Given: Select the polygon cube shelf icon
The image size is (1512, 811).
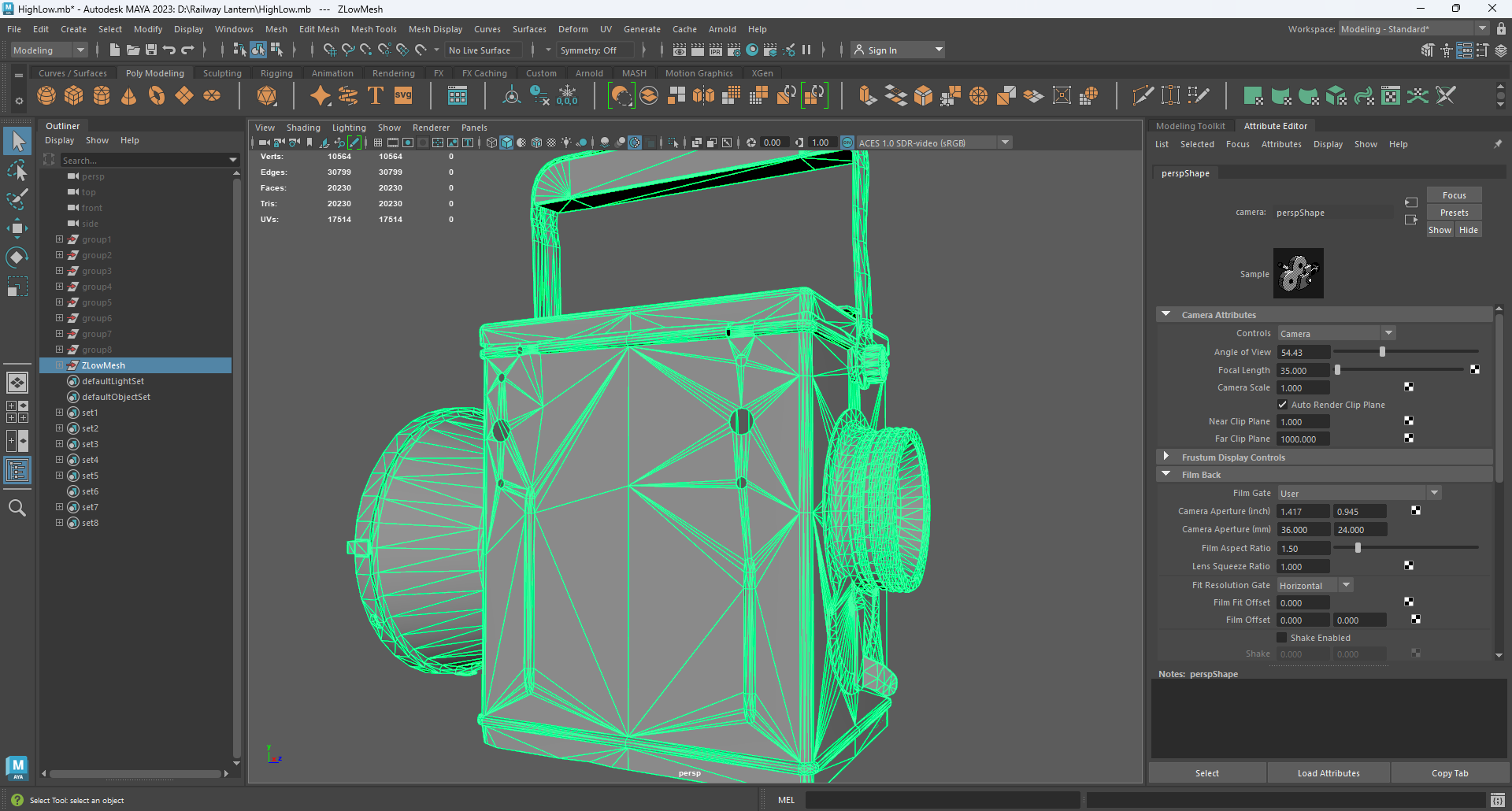Looking at the screenshot, I should tap(73, 95).
